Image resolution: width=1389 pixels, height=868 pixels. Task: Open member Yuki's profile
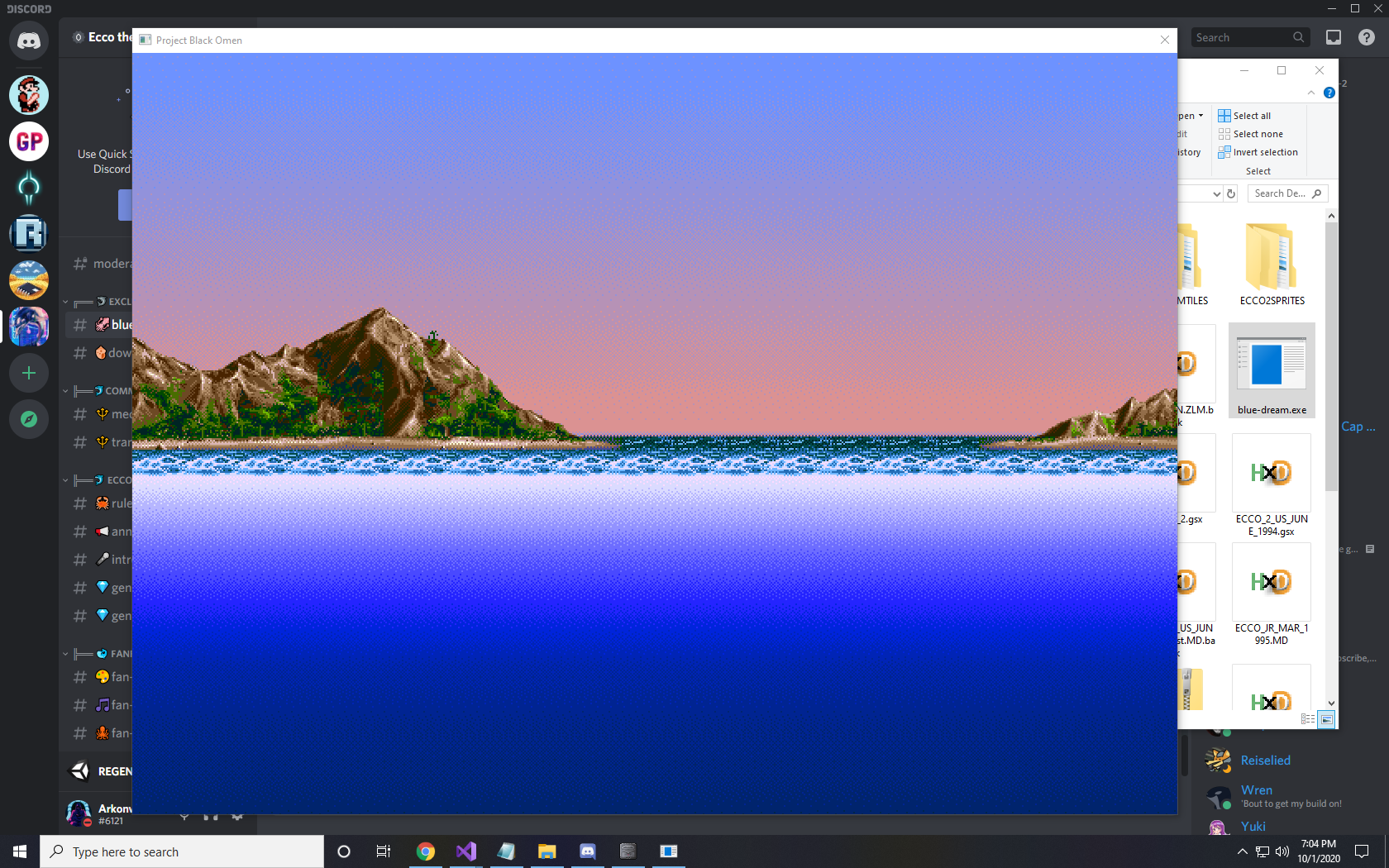point(1253,827)
